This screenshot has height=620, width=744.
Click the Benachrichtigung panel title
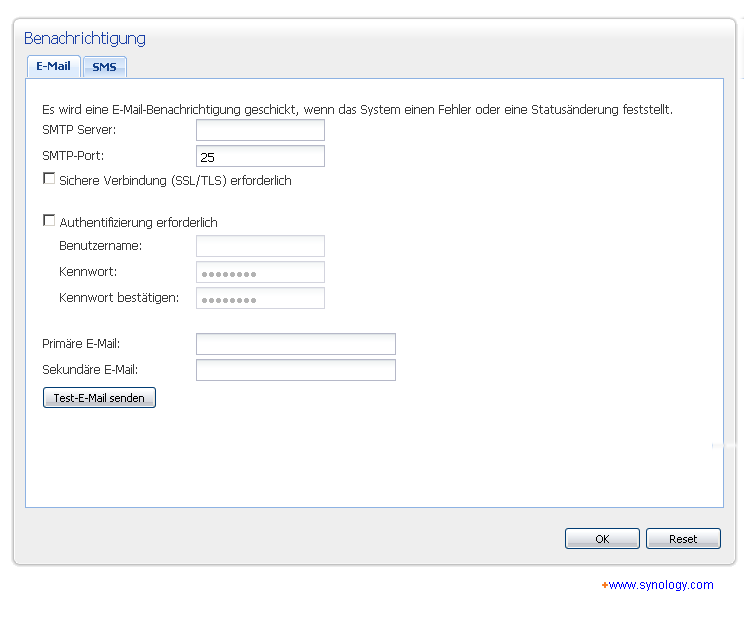point(85,38)
